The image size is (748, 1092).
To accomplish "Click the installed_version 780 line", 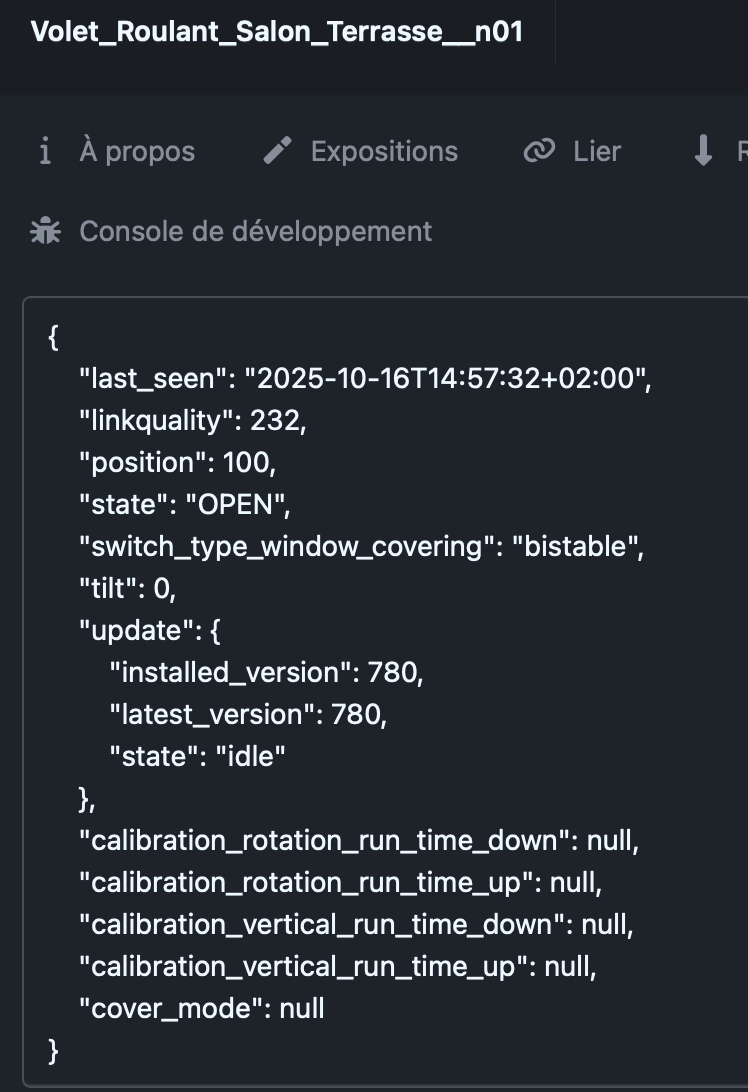I will [x=266, y=673].
